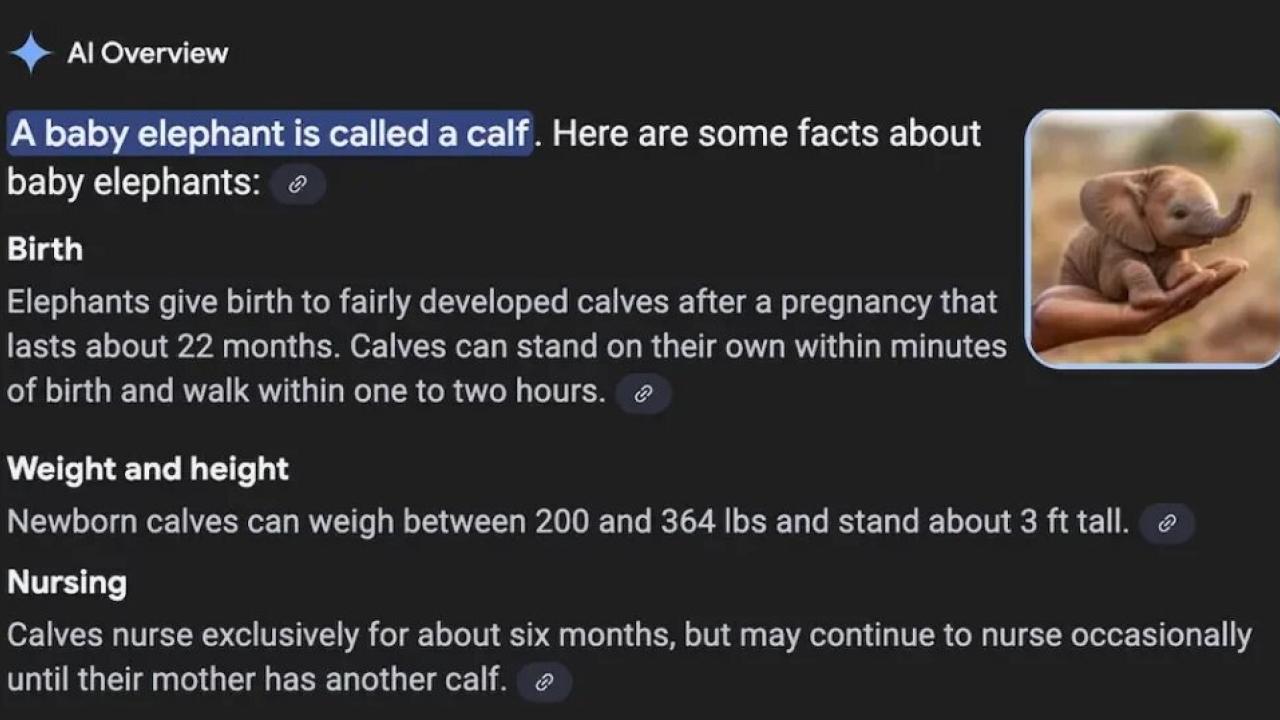1280x720 pixels.
Task: Open the baby elephant thumbnail image
Action: click(x=1153, y=239)
